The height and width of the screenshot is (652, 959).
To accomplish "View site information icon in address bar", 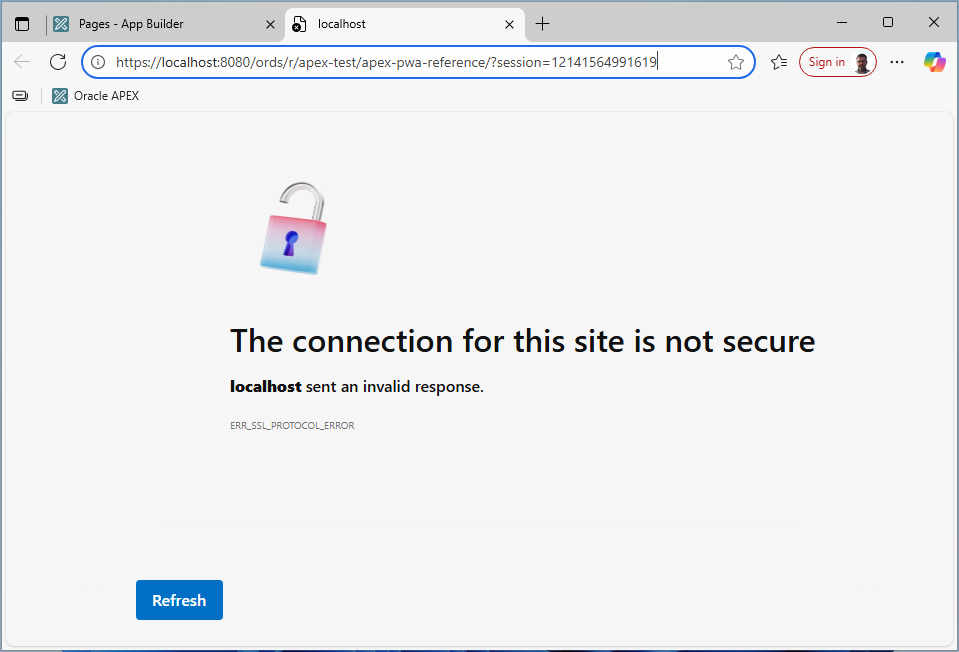I will tap(98, 62).
